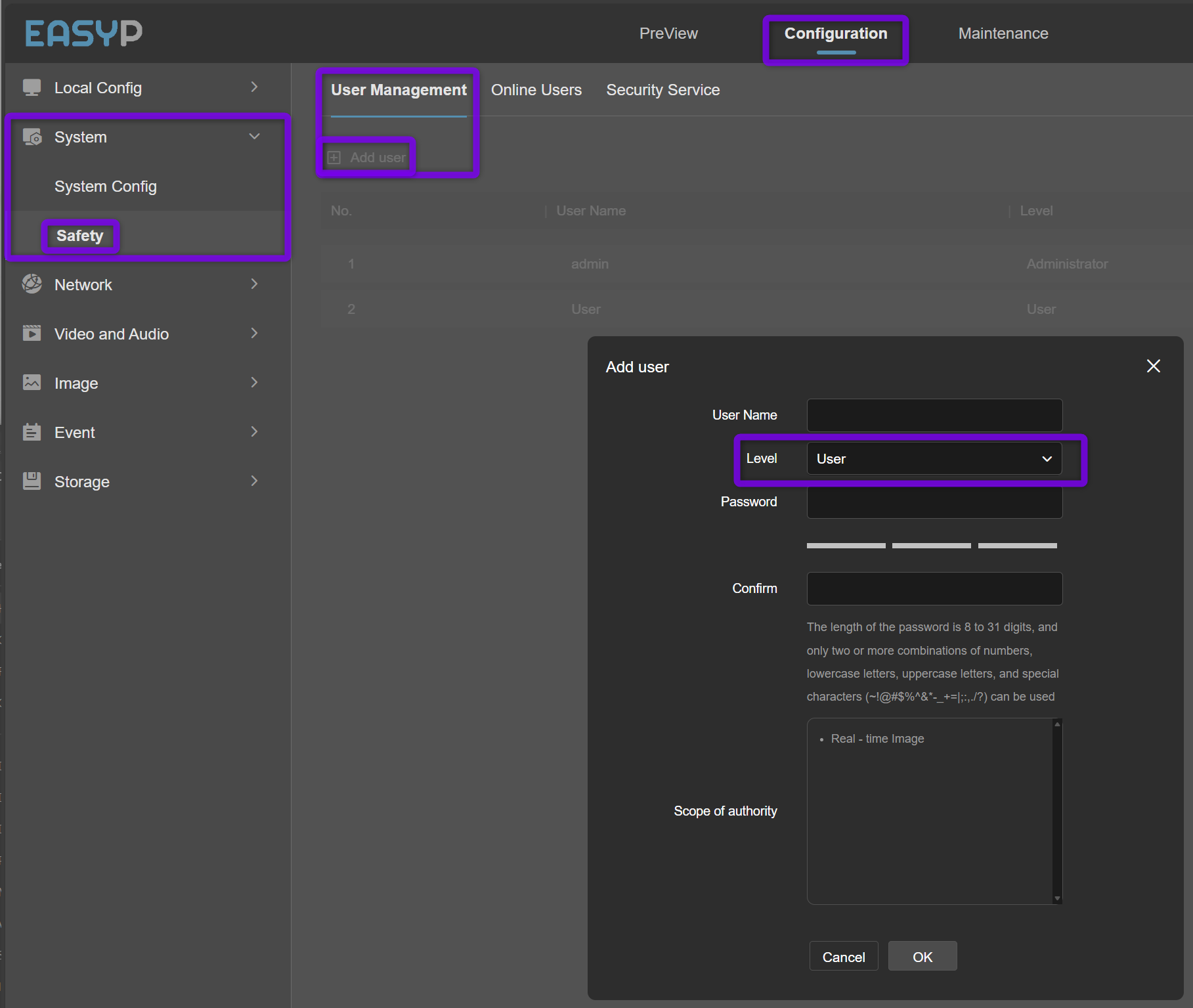Click the Level column header
Image resolution: width=1193 pixels, height=1008 pixels.
click(x=1036, y=211)
